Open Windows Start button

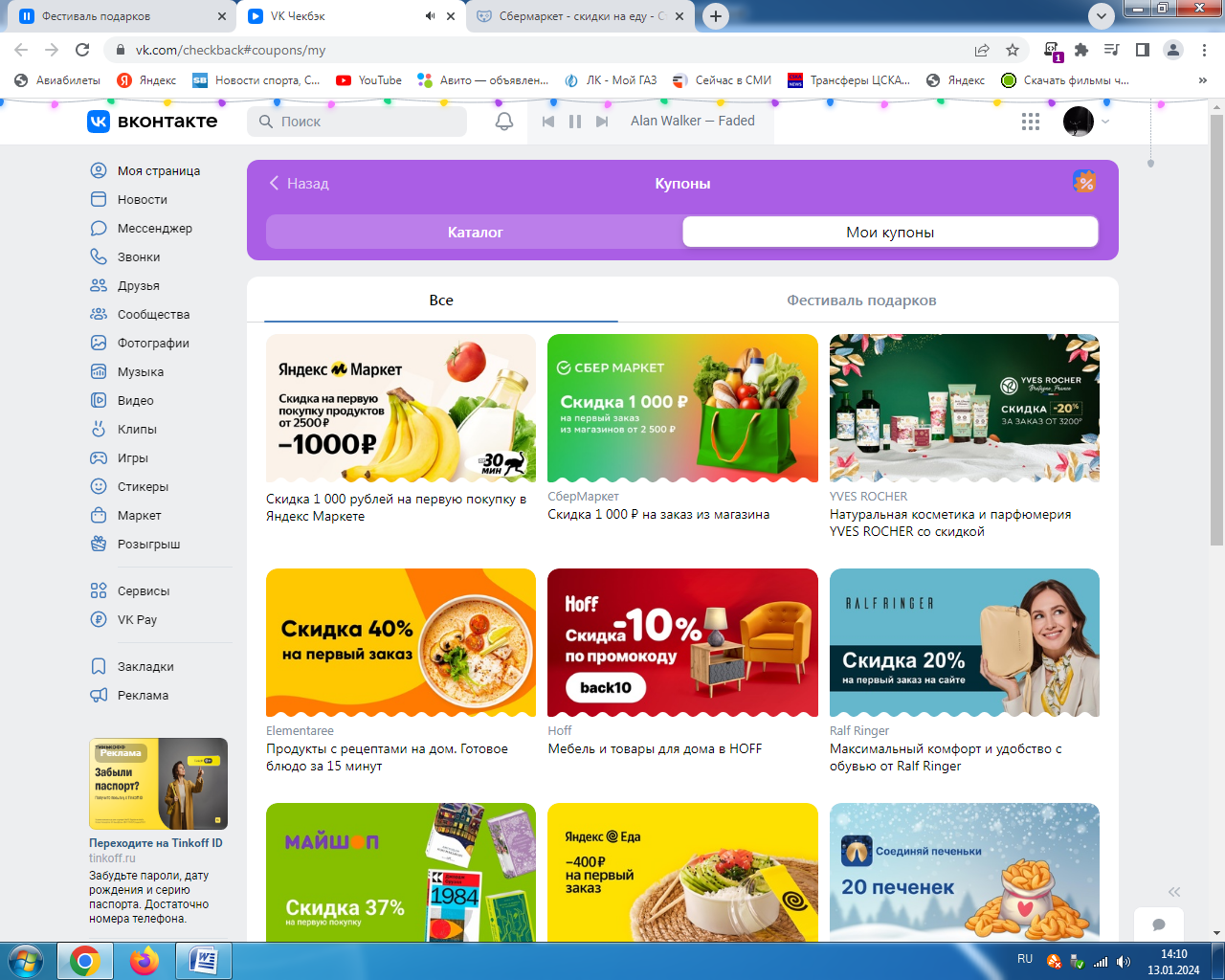(25, 961)
